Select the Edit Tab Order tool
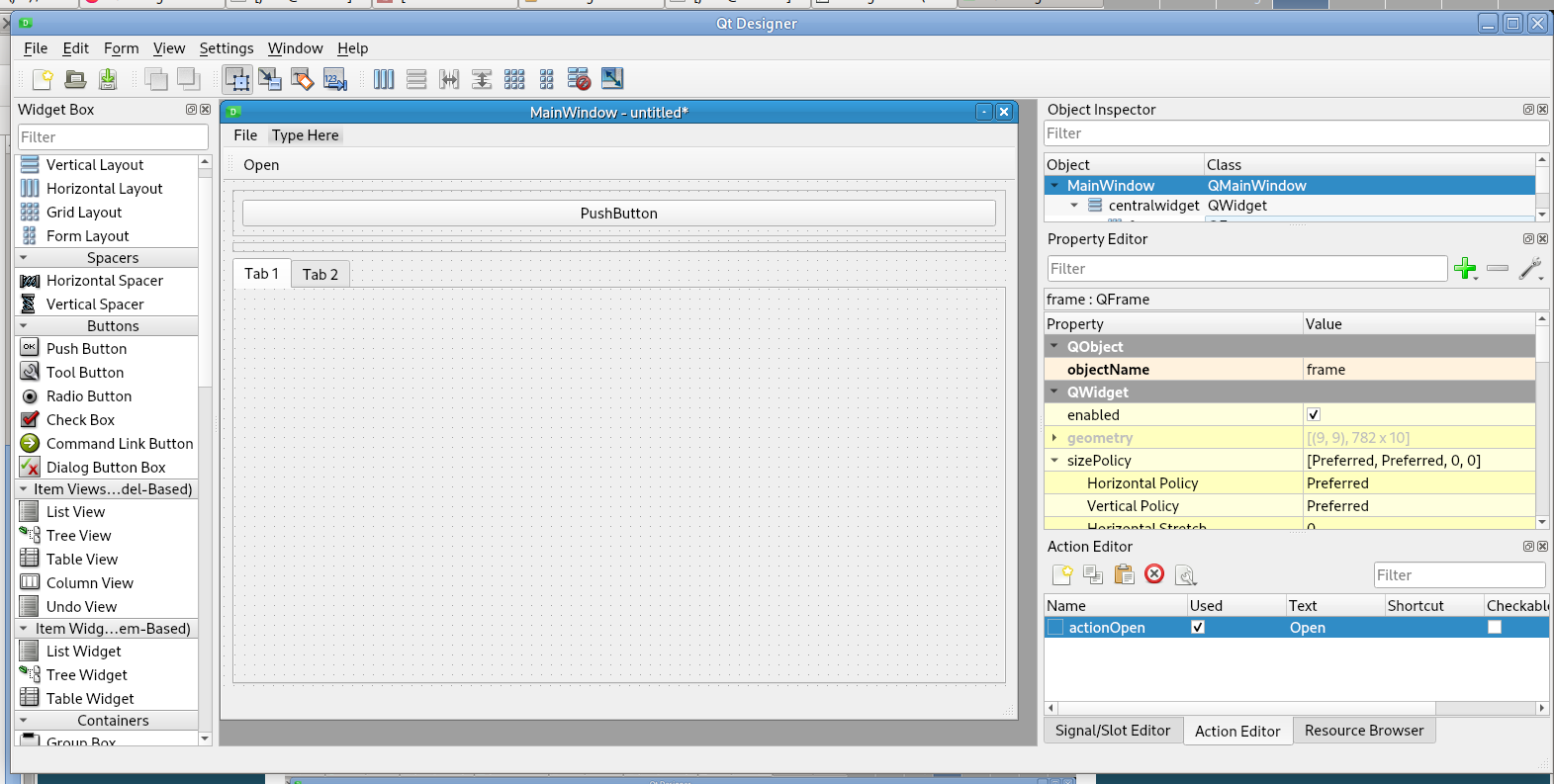This screenshot has width=1554, height=784. coord(335,79)
